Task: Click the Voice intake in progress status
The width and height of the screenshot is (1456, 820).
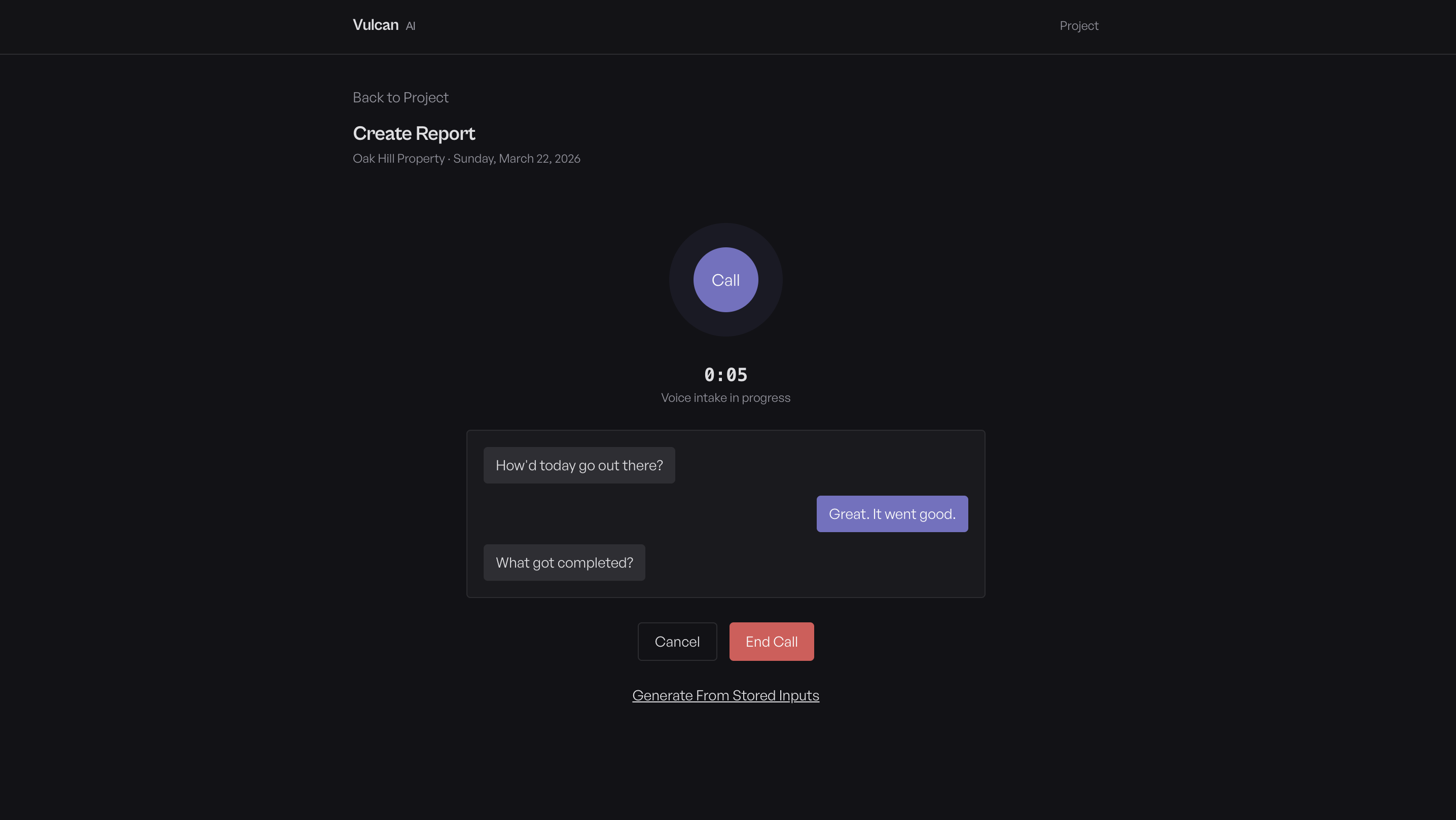Action: [726, 397]
